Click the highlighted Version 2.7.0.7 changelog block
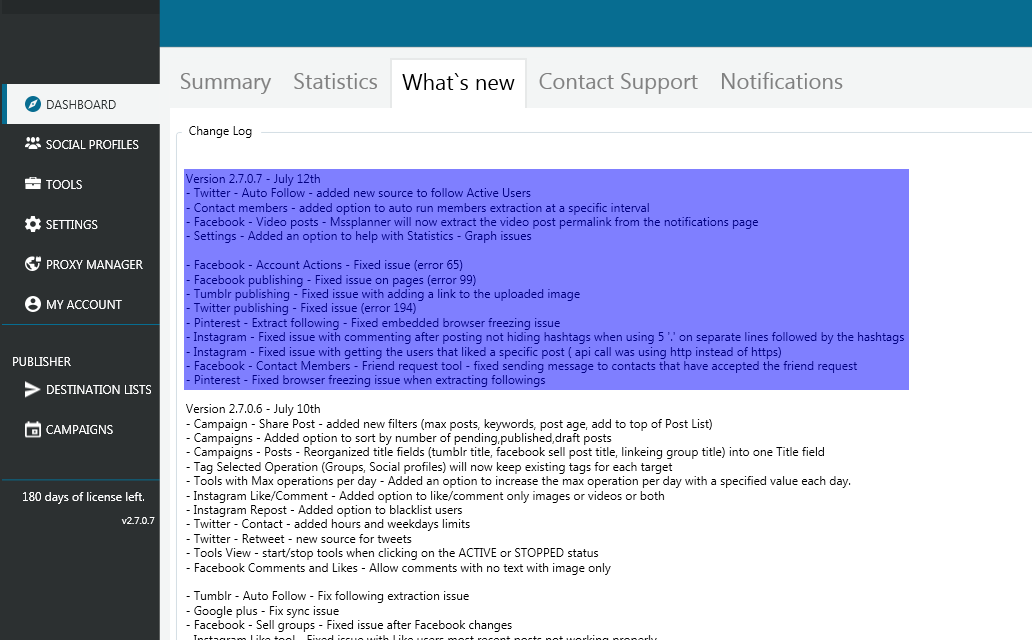The image size is (1032, 640). (545, 280)
